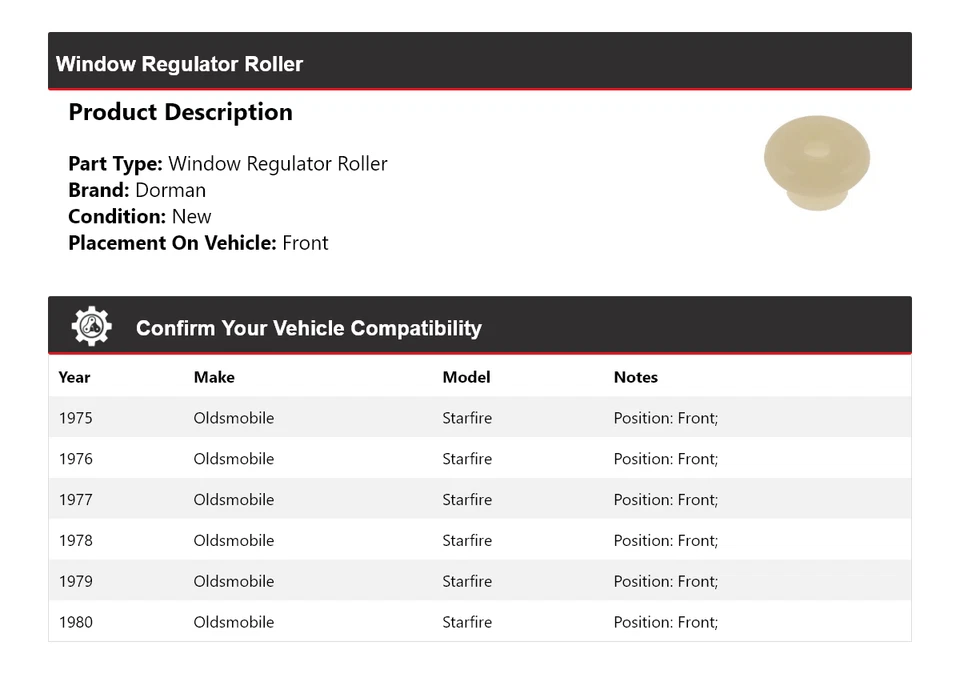This screenshot has height=674, width=960.
Task: Click the Placement On Vehicle: Front line
Action: (198, 243)
